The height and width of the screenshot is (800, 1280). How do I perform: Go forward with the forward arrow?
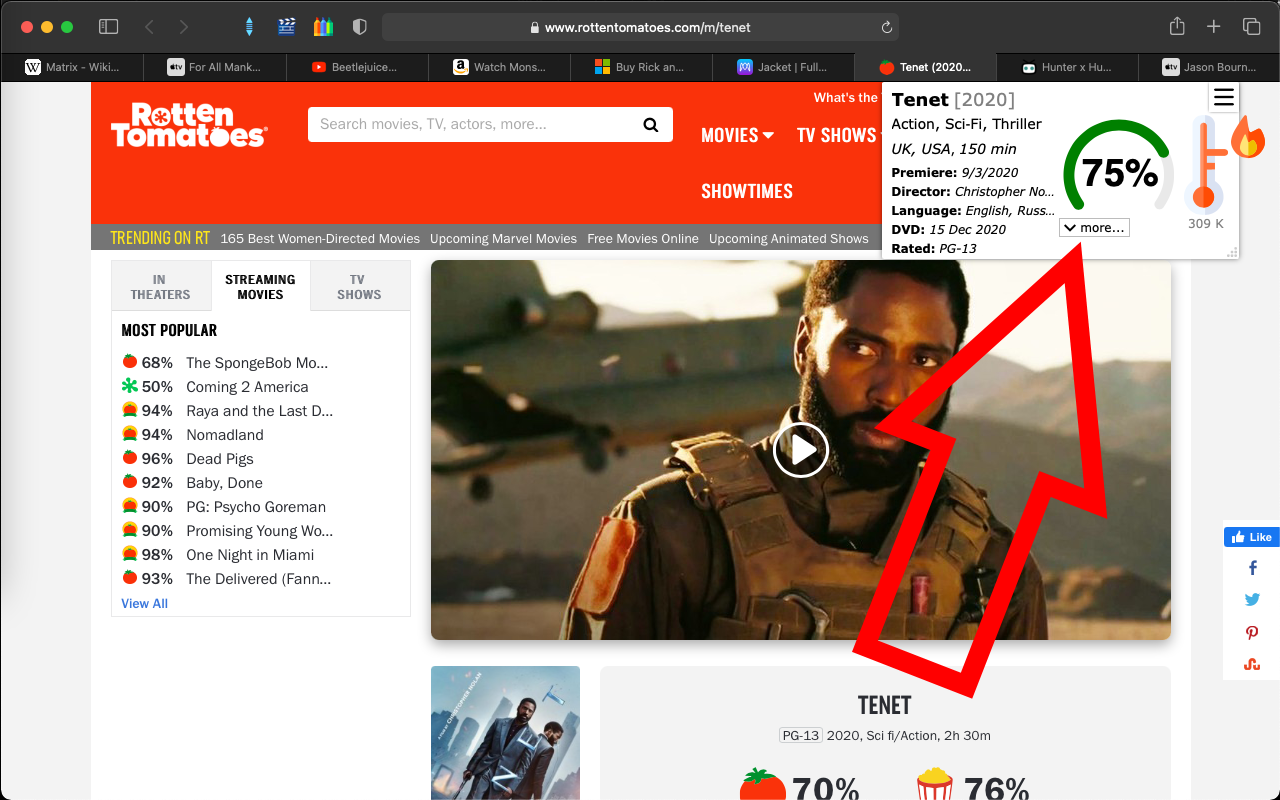click(183, 27)
